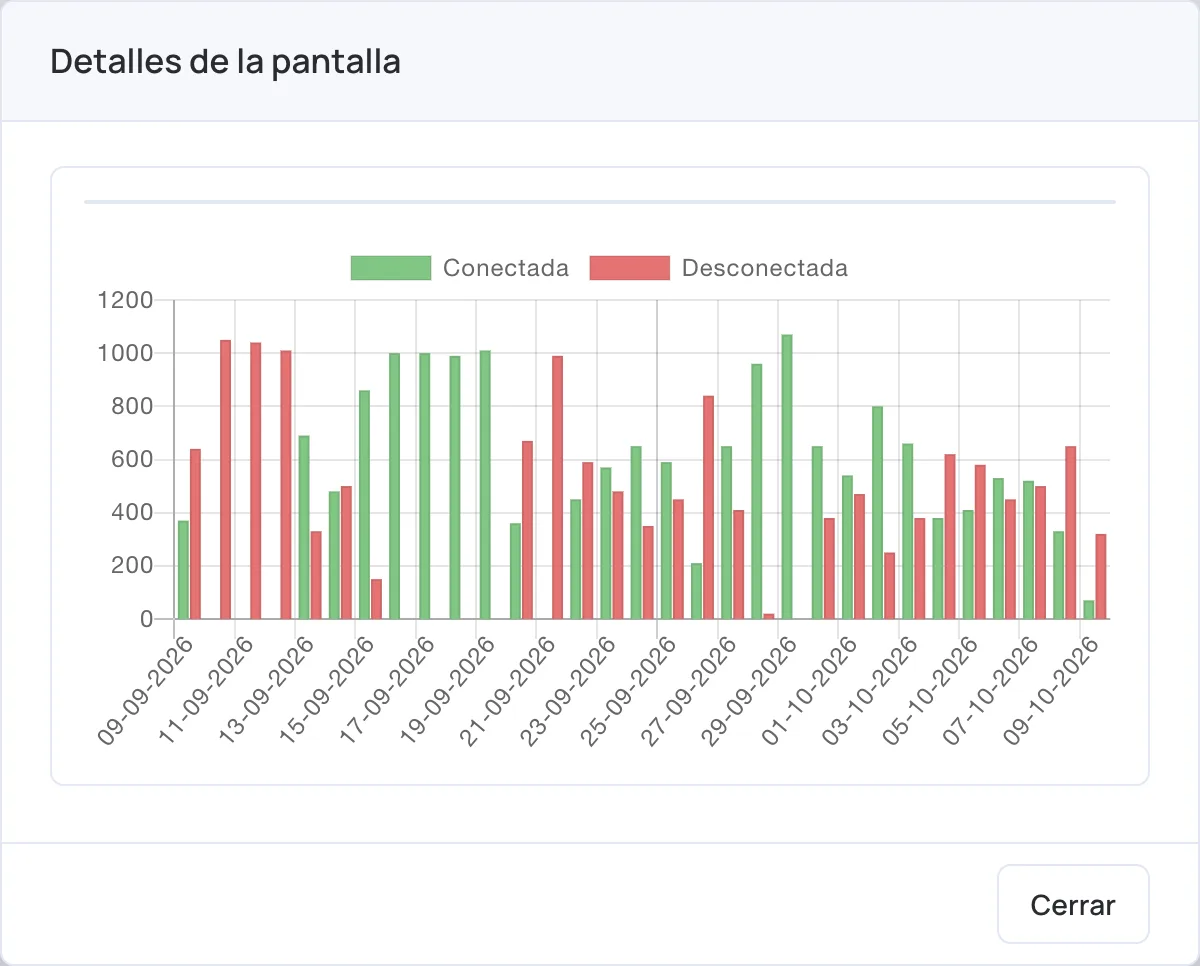1200x966 pixels.
Task: Toggle the Desconectada legend red swatch
Action: tap(630, 268)
